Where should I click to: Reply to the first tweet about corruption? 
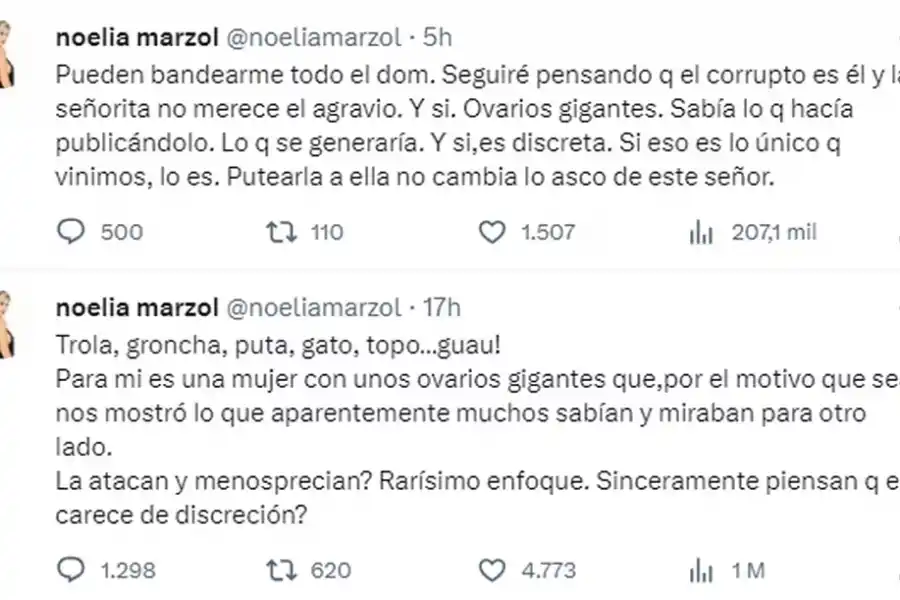70,232
